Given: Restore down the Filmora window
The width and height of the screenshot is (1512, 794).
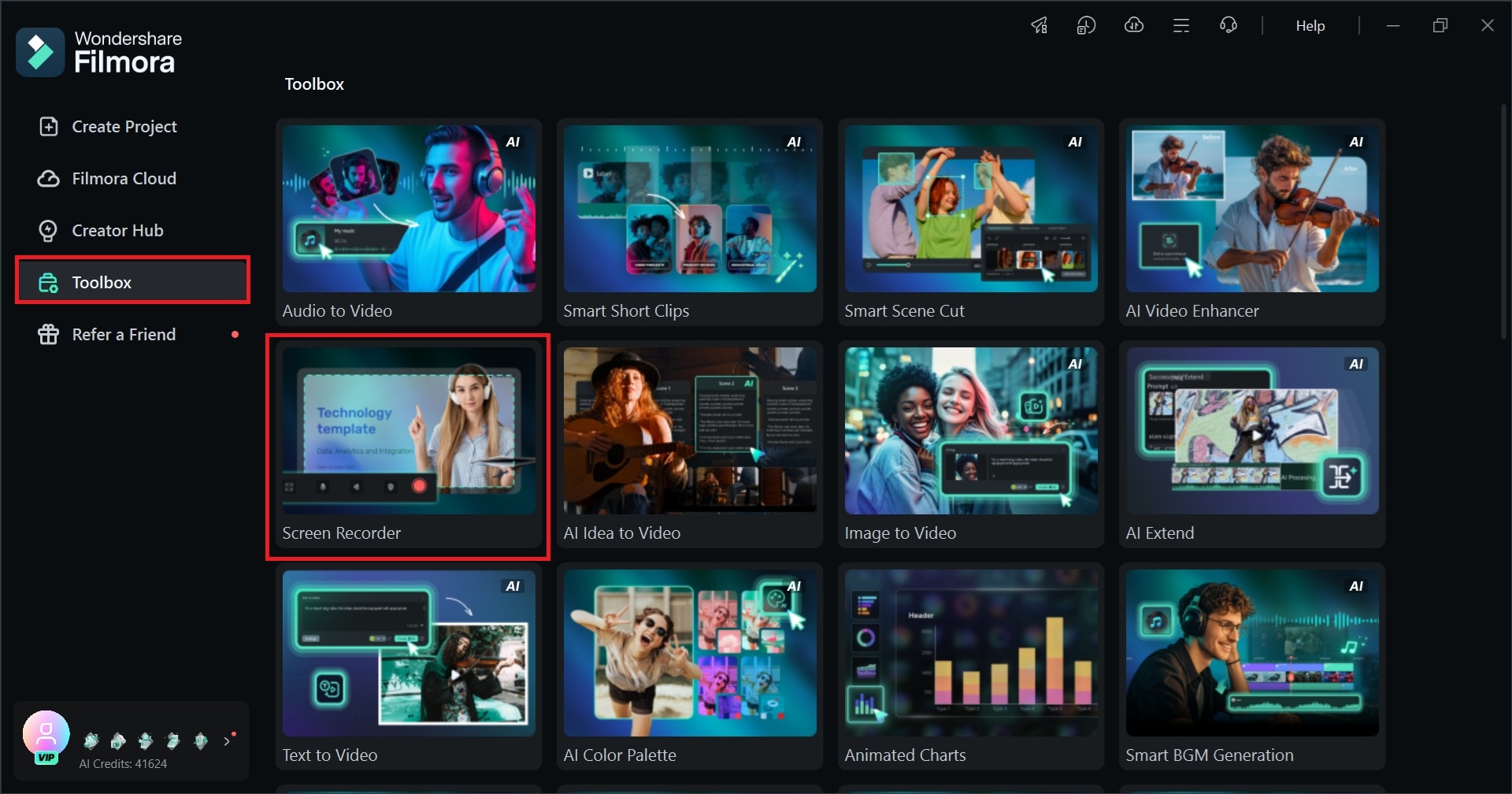Looking at the screenshot, I should point(1440,25).
